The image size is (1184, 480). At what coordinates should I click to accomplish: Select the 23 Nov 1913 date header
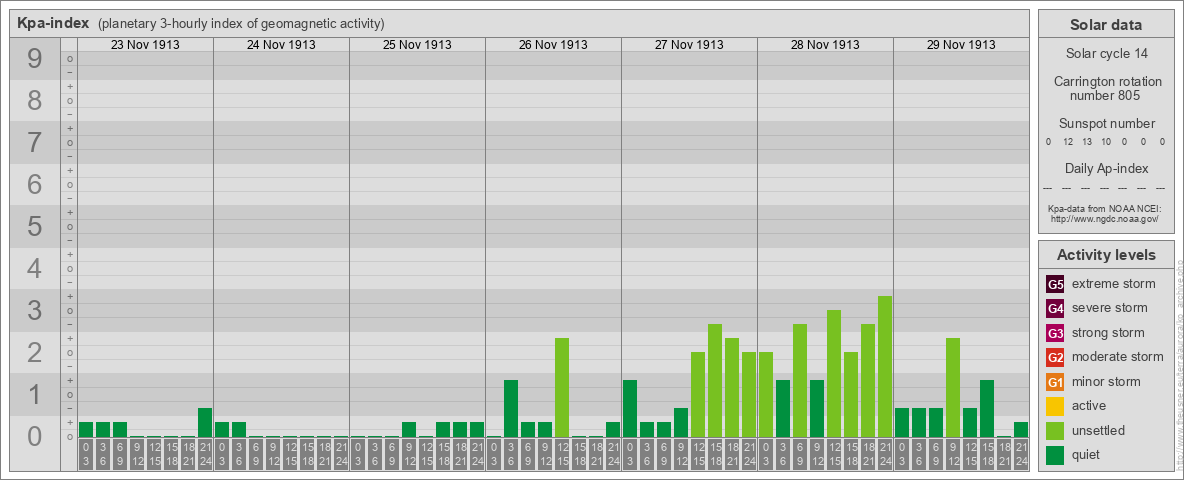coord(145,45)
